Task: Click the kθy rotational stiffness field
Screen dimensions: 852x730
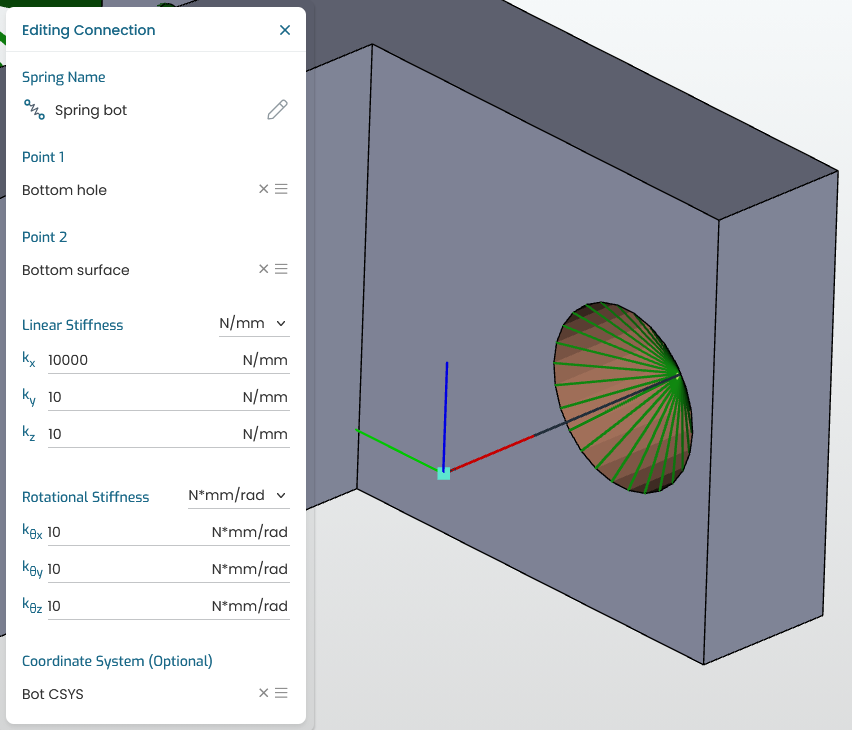Action: point(168,569)
